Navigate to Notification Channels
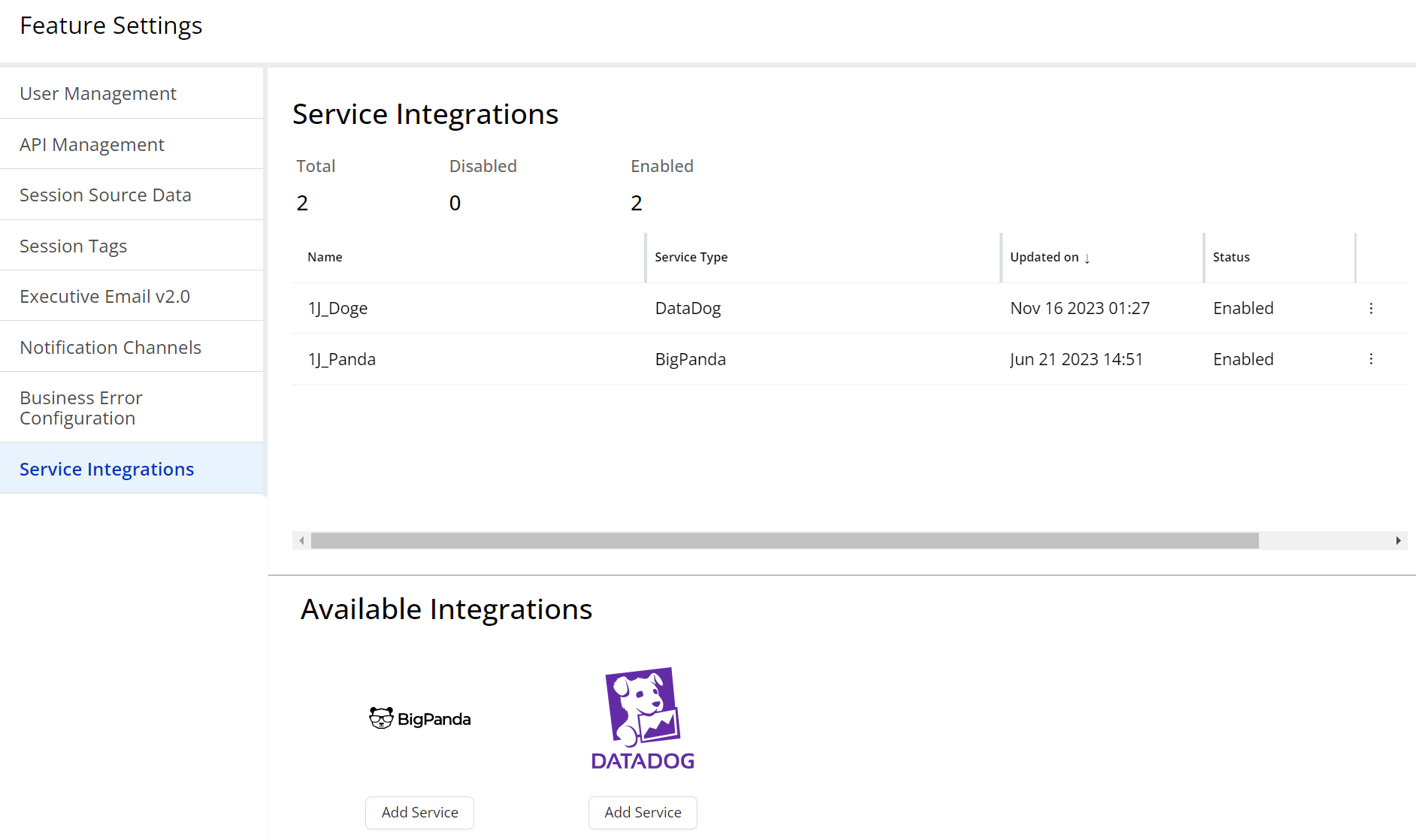 (110, 347)
